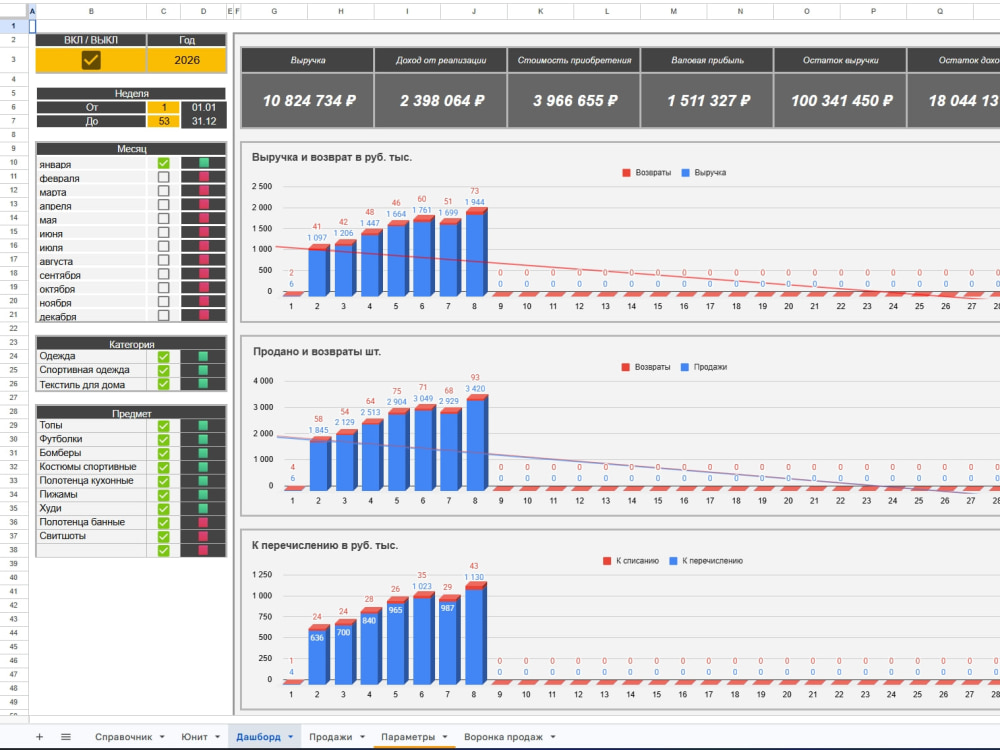Image resolution: width=1000 pixels, height=750 pixels.
Task: Open Воронка продаж tab dropdown arrow
Action: 553,737
